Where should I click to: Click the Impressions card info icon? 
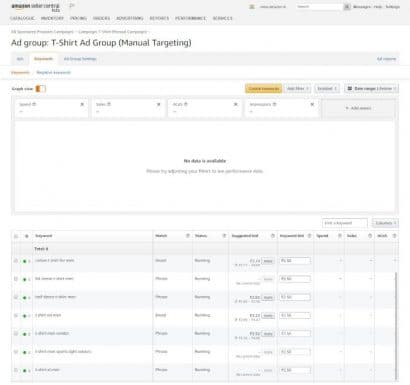tap(275, 104)
